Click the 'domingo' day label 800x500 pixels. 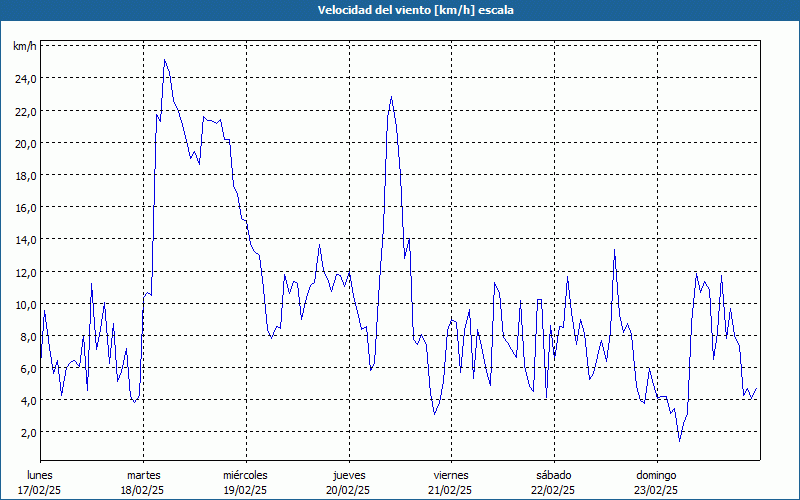tap(656, 475)
